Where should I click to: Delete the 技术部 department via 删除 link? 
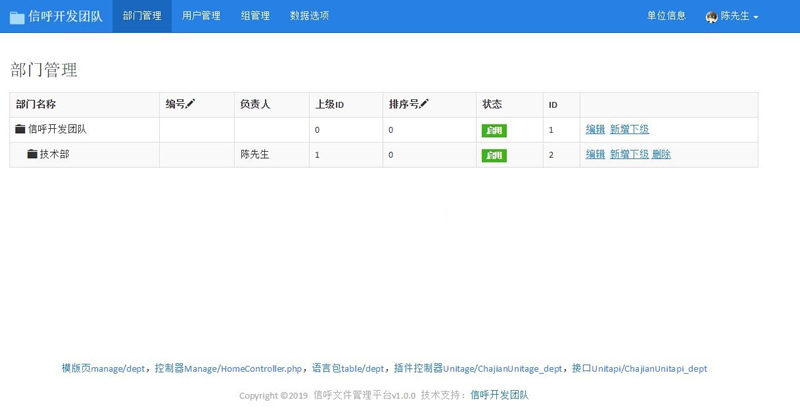(x=661, y=154)
